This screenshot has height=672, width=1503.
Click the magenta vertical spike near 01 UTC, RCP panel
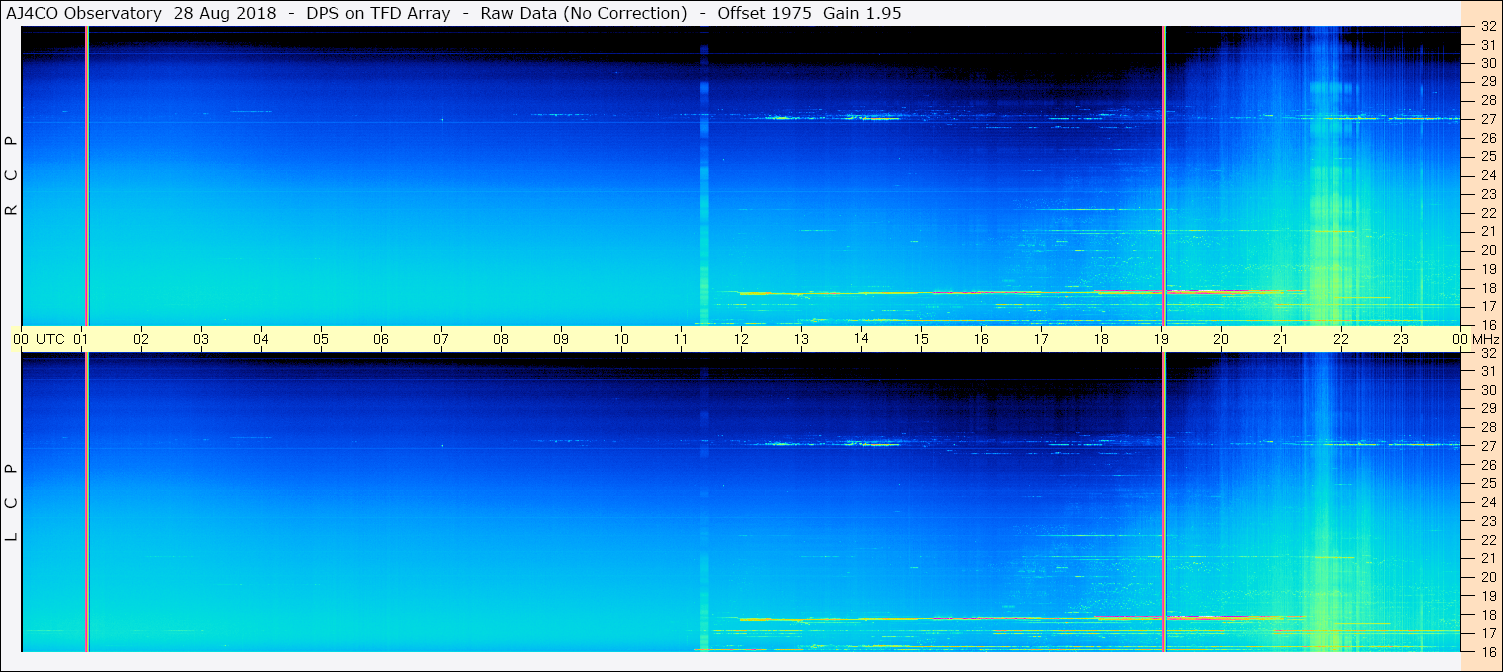click(87, 175)
